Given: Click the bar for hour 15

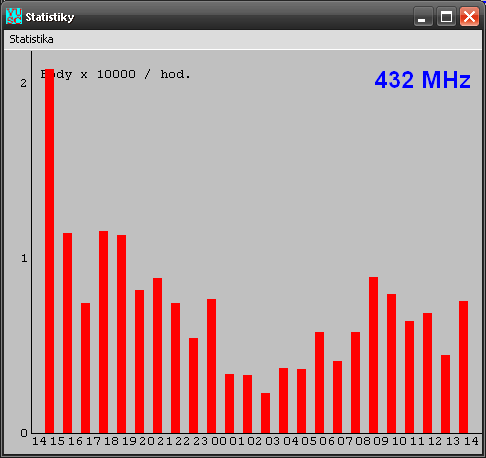Looking at the screenshot, I should click(x=67, y=333).
